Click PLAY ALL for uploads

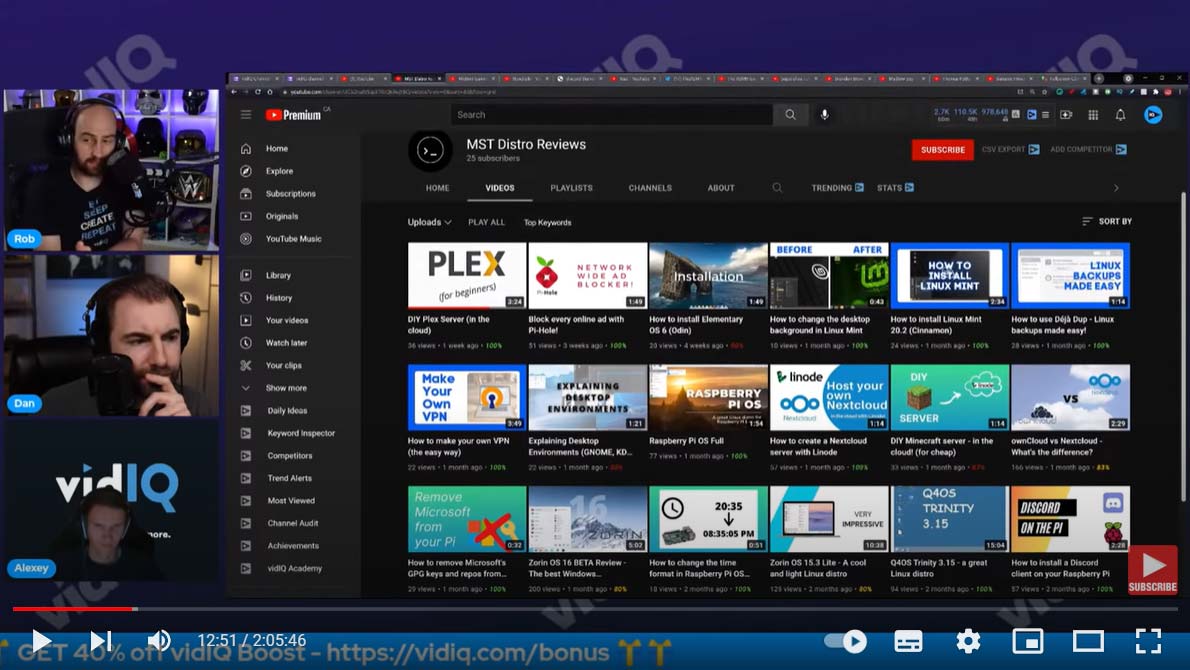[x=486, y=222]
